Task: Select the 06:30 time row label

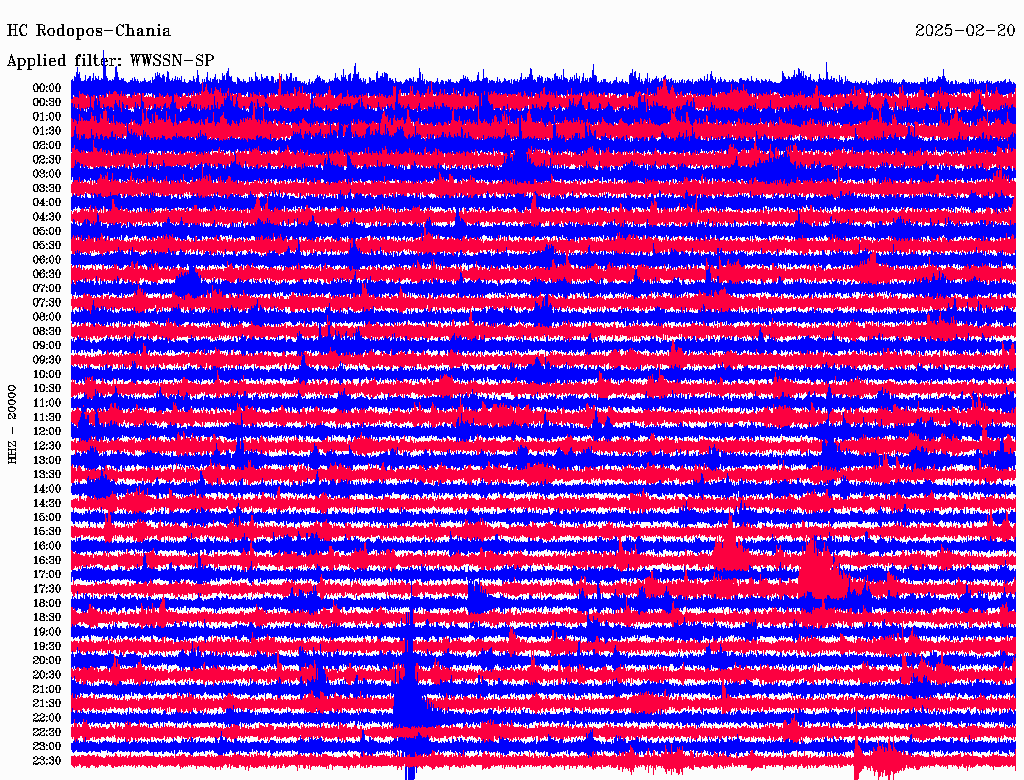Action: [x=47, y=274]
